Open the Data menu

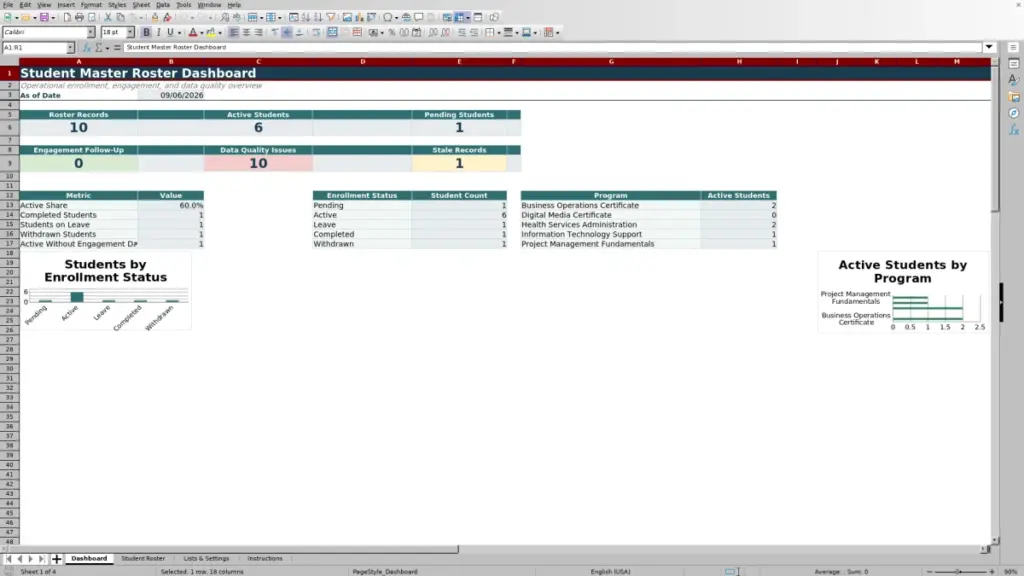pos(163,5)
